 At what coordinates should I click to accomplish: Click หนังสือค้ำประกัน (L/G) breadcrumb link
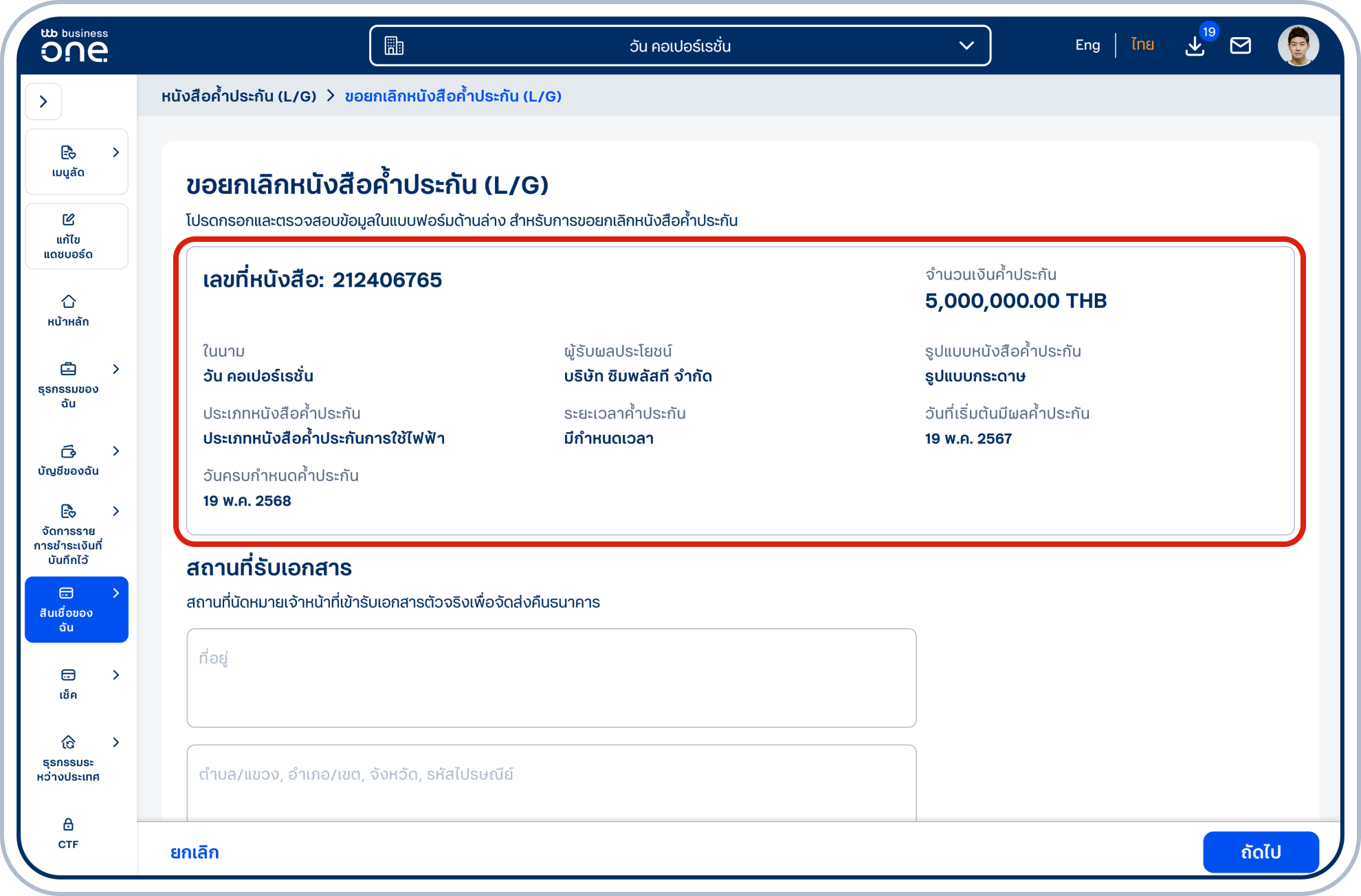pyautogui.click(x=239, y=96)
